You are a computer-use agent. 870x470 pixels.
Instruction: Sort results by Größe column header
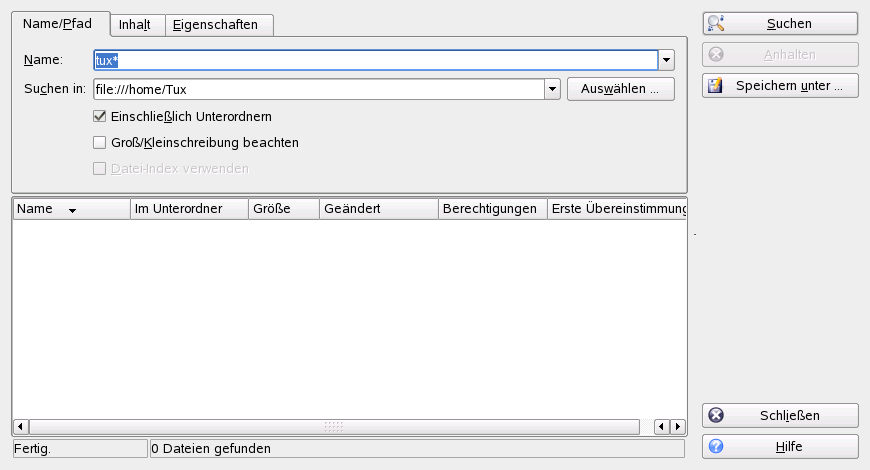click(x=284, y=209)
